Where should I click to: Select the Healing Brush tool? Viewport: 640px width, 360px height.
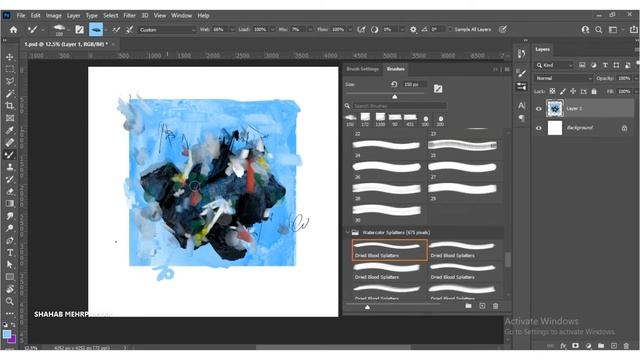coord(9,142)
